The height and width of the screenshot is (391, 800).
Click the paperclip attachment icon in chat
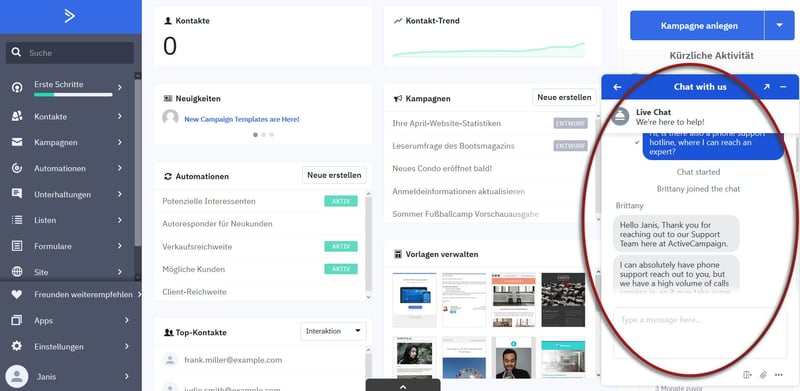tap(763, 375)
